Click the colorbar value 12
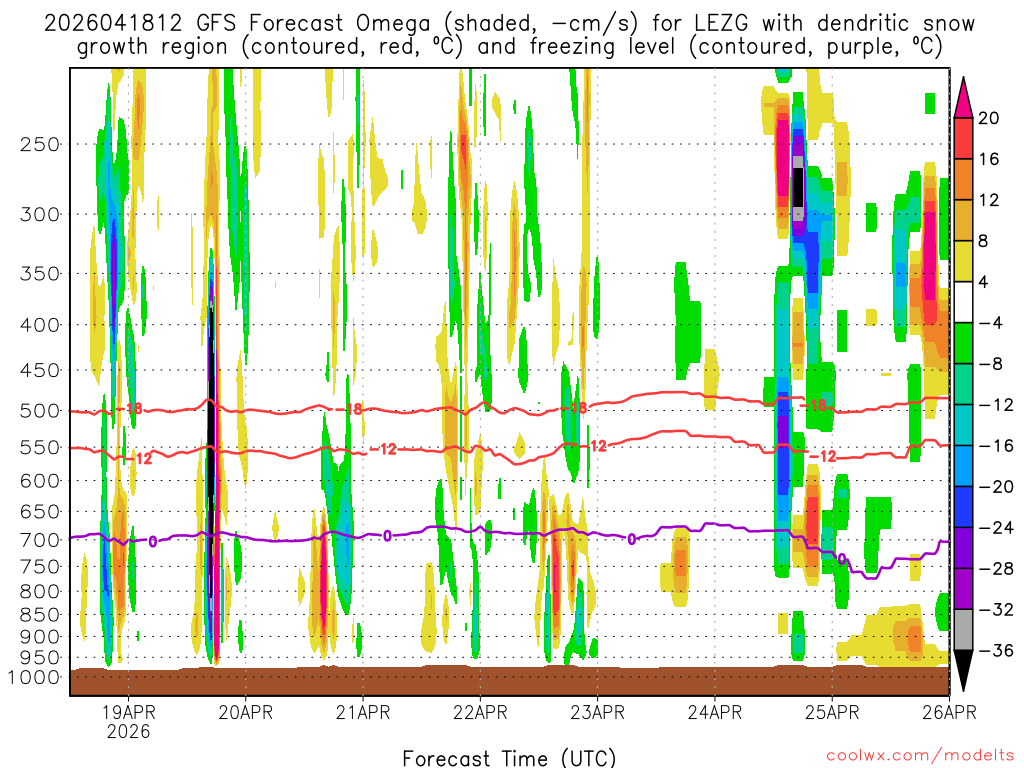Image resolution: width=1024 pixels, height=768 pixels. (989, 200)
